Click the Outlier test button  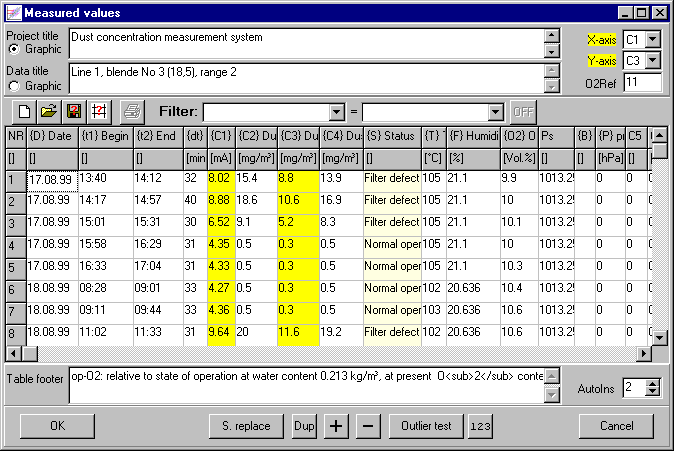pos(427,425)
